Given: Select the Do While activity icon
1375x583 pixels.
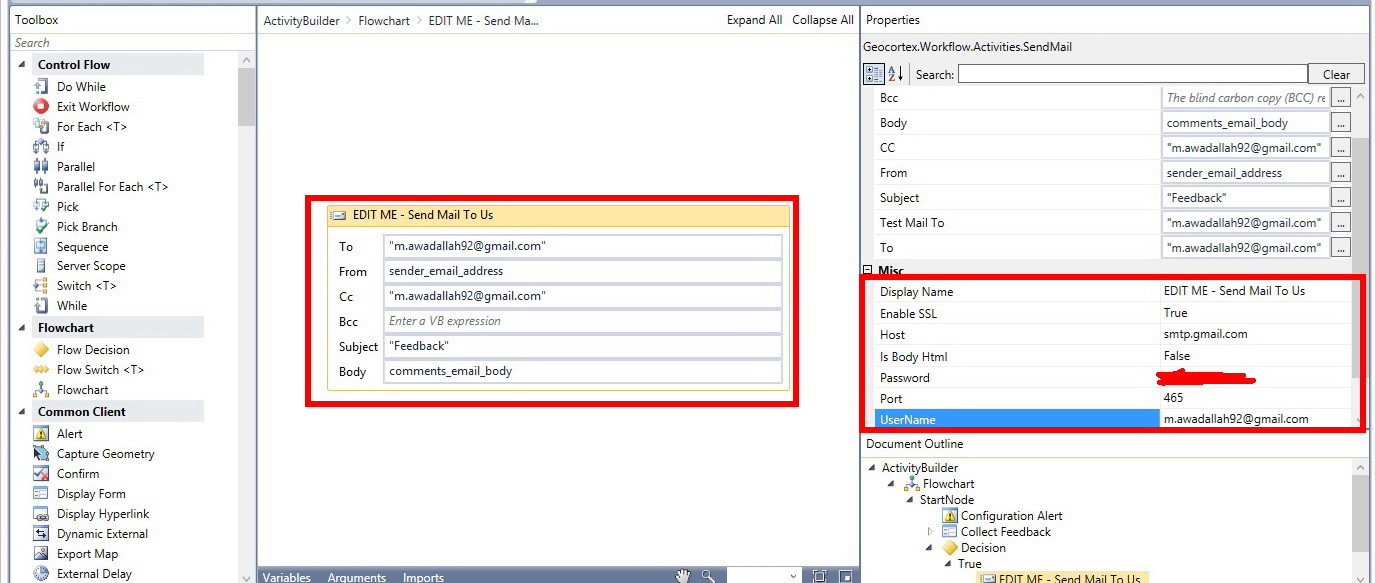Looking at the screenshot, I should [41, 87].
